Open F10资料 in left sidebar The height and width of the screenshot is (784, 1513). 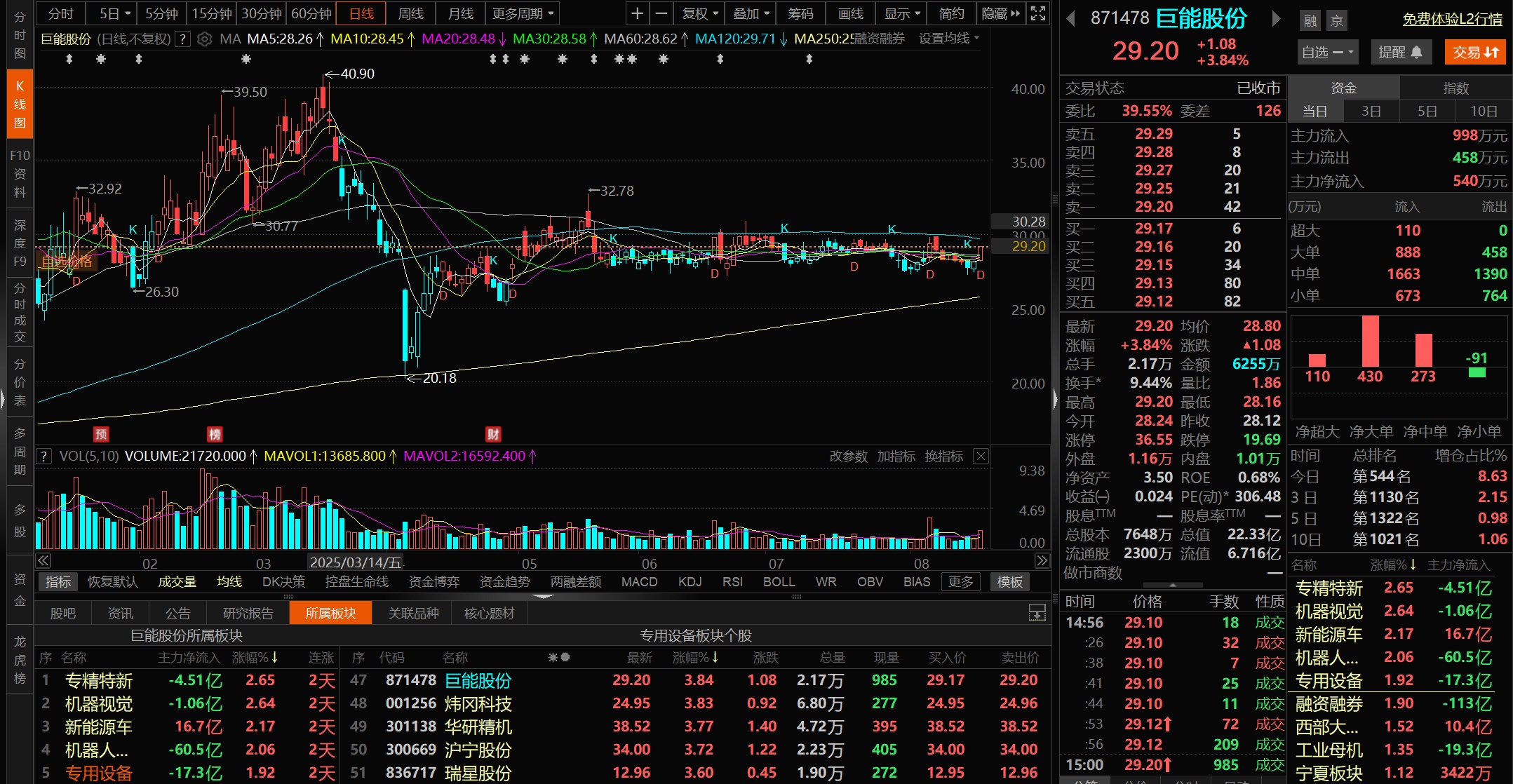point(20,173)
